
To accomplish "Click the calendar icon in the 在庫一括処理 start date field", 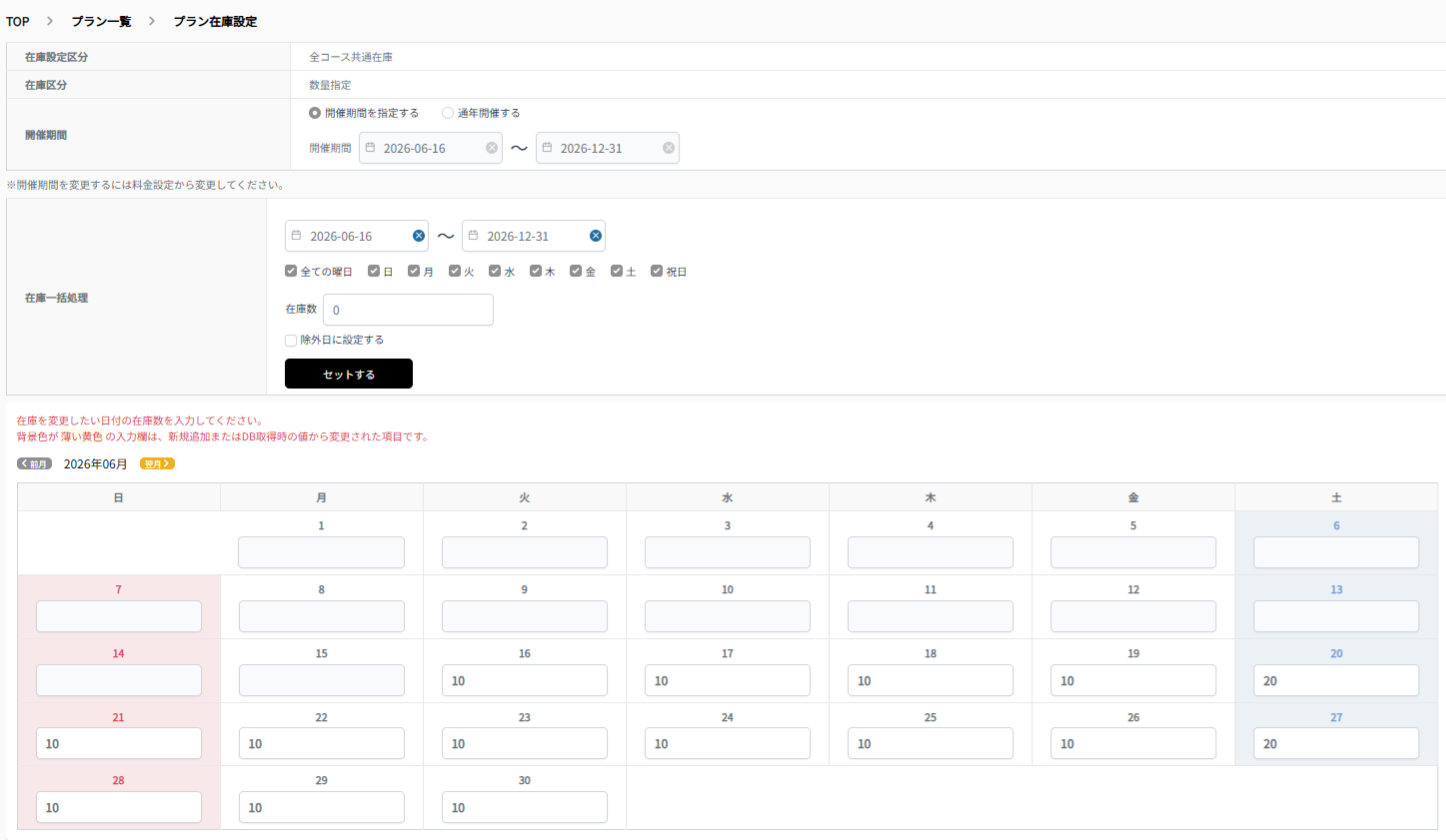I will tap(296, 236).
